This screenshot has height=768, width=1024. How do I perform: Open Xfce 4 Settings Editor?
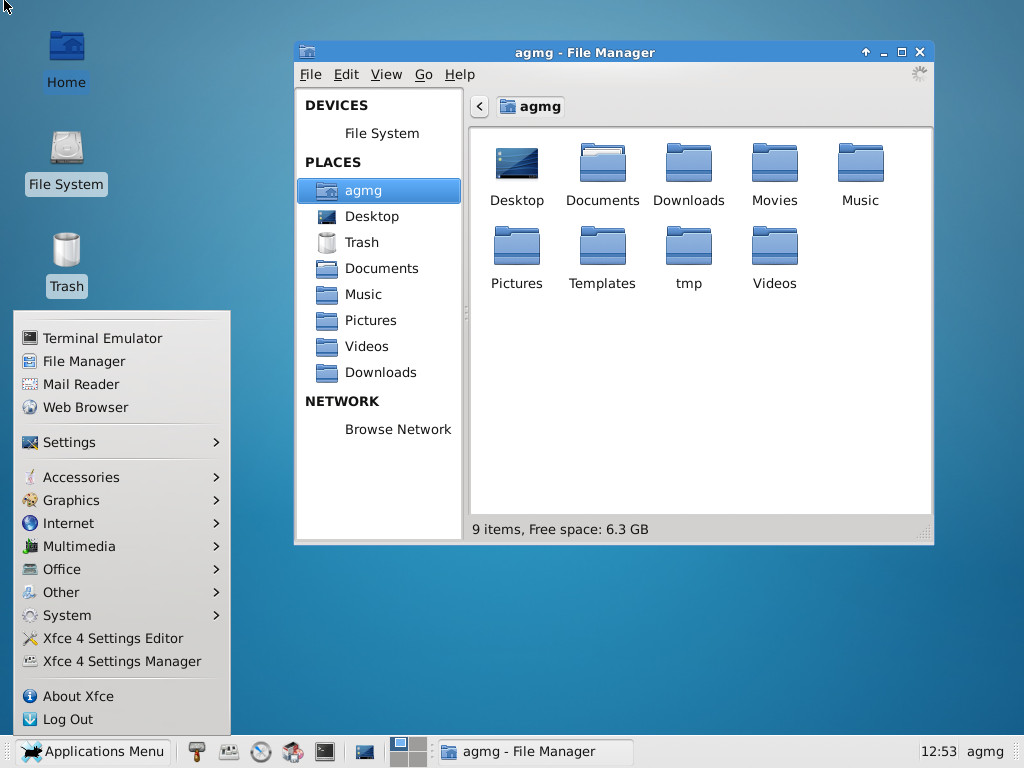(x=122, y=638)
